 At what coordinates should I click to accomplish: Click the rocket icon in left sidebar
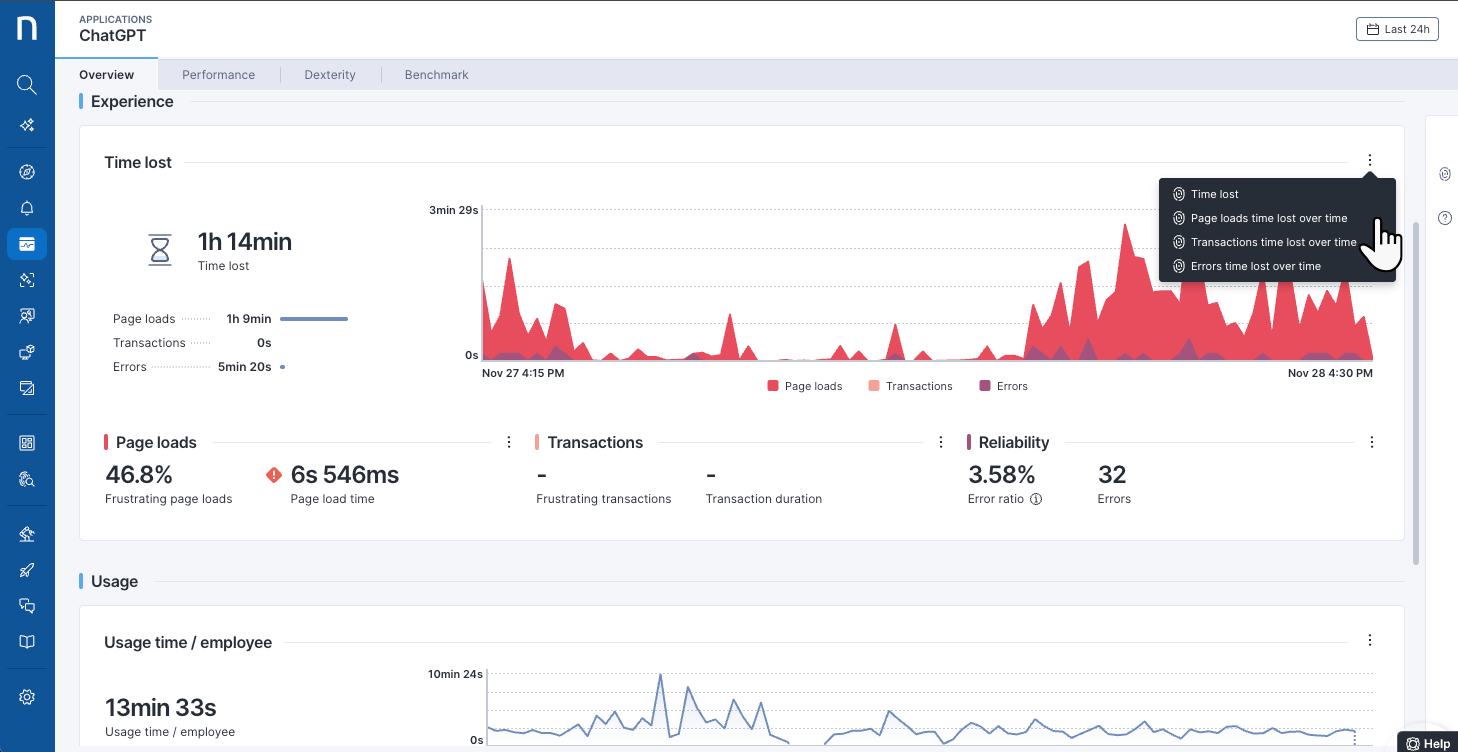point(27,570)
